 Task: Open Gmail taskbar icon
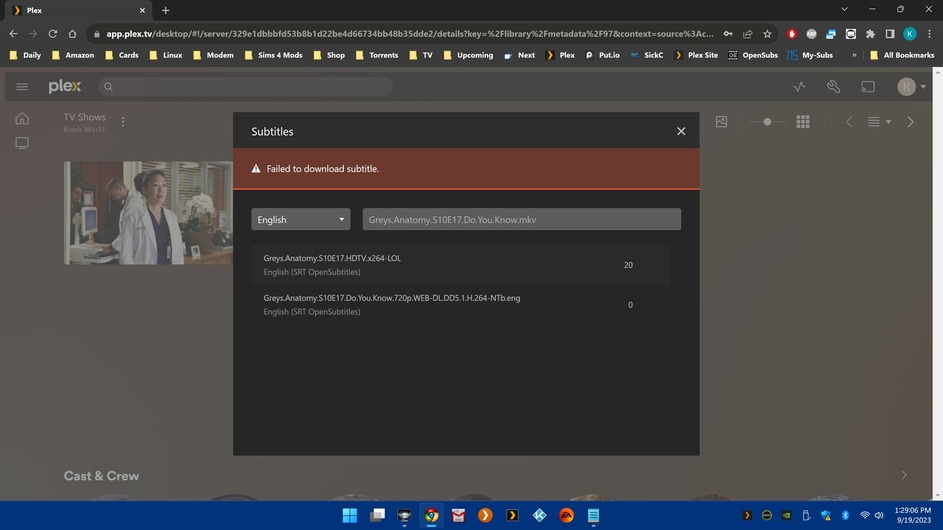click(x=458, y=515)
